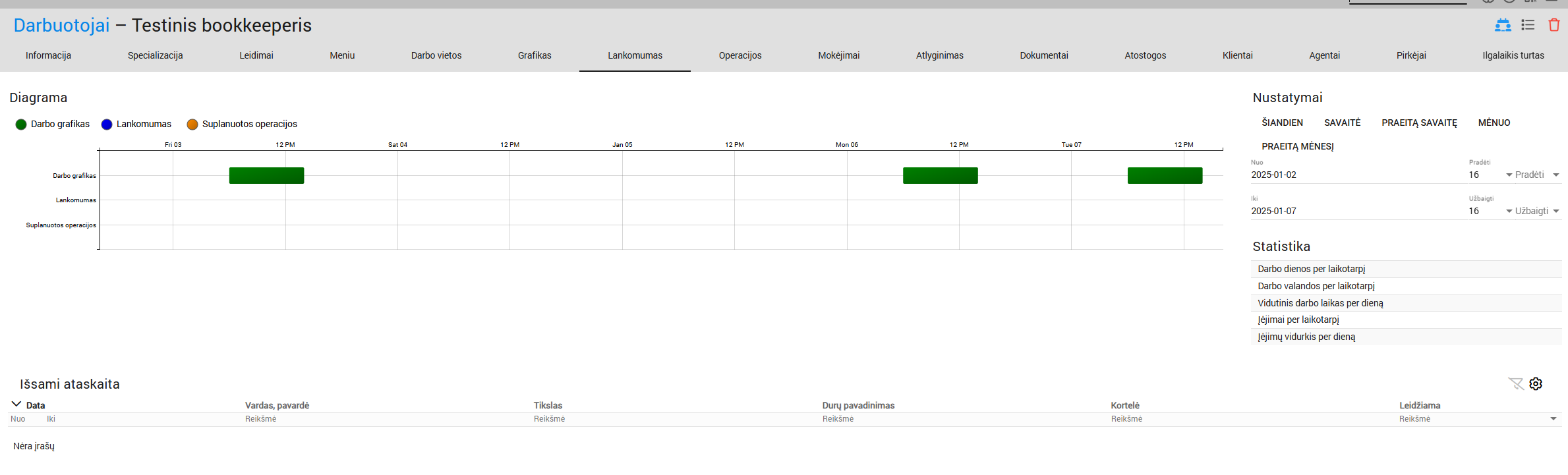Select the ŠIANDIEN period button
This screenshot has height=475, width=1568.
(1282, 123)
